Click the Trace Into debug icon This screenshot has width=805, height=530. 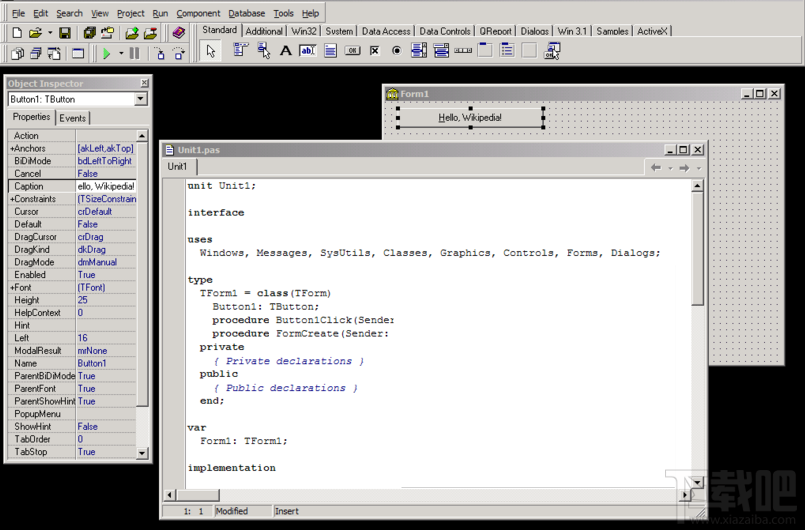click(160, 53)
